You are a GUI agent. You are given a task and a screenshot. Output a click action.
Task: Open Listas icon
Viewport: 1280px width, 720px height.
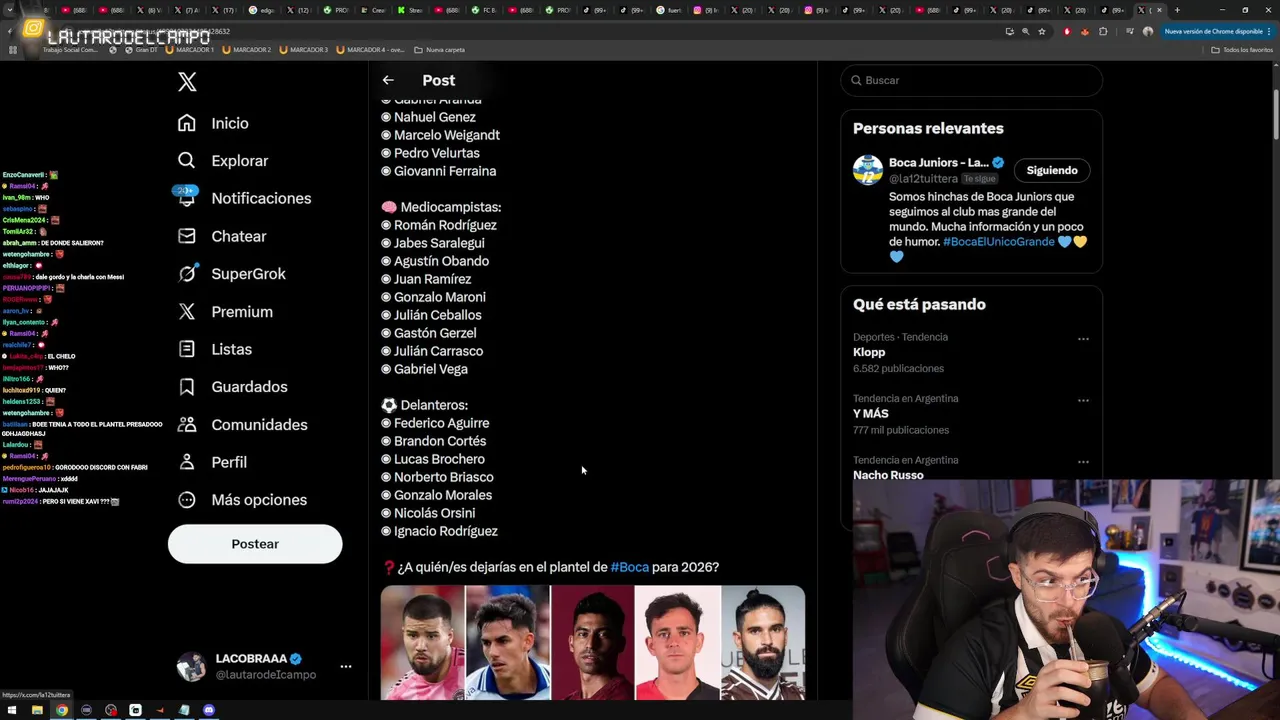187,349
